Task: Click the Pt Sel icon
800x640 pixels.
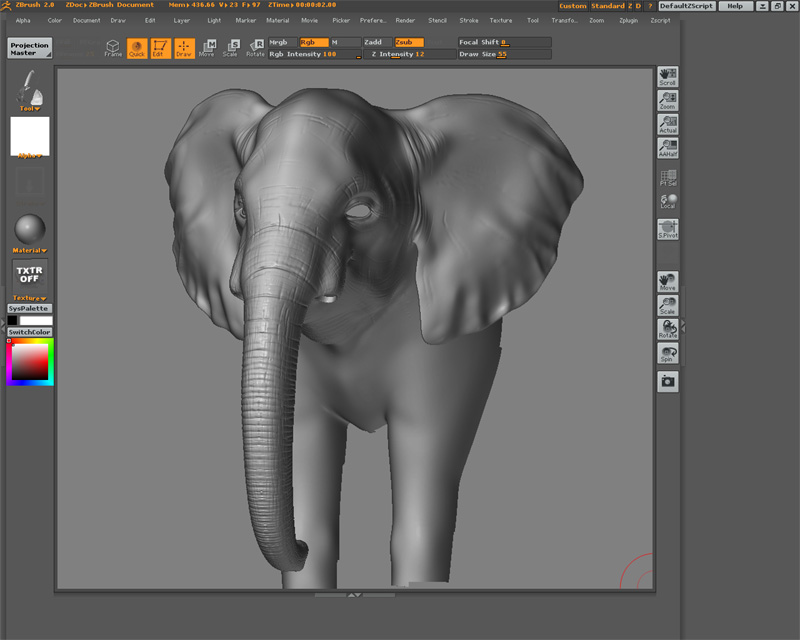Action: point(668,178)
